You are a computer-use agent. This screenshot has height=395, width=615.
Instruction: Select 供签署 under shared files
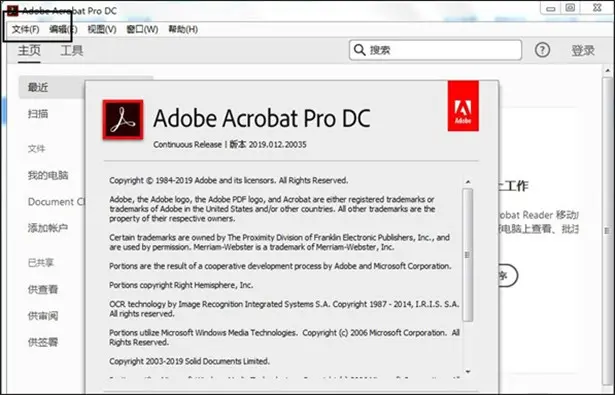43,342
